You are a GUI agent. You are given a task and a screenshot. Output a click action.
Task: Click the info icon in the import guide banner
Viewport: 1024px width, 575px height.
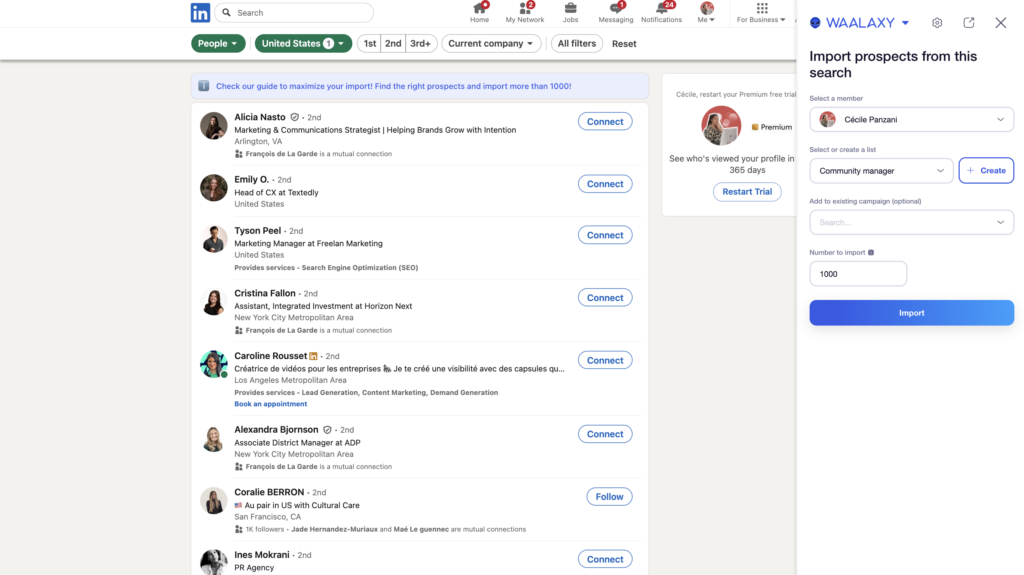tap(204, 86)
